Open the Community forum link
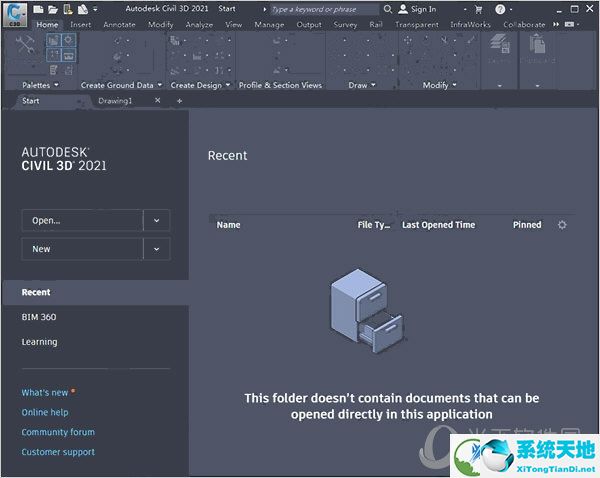 click(58, 432)
